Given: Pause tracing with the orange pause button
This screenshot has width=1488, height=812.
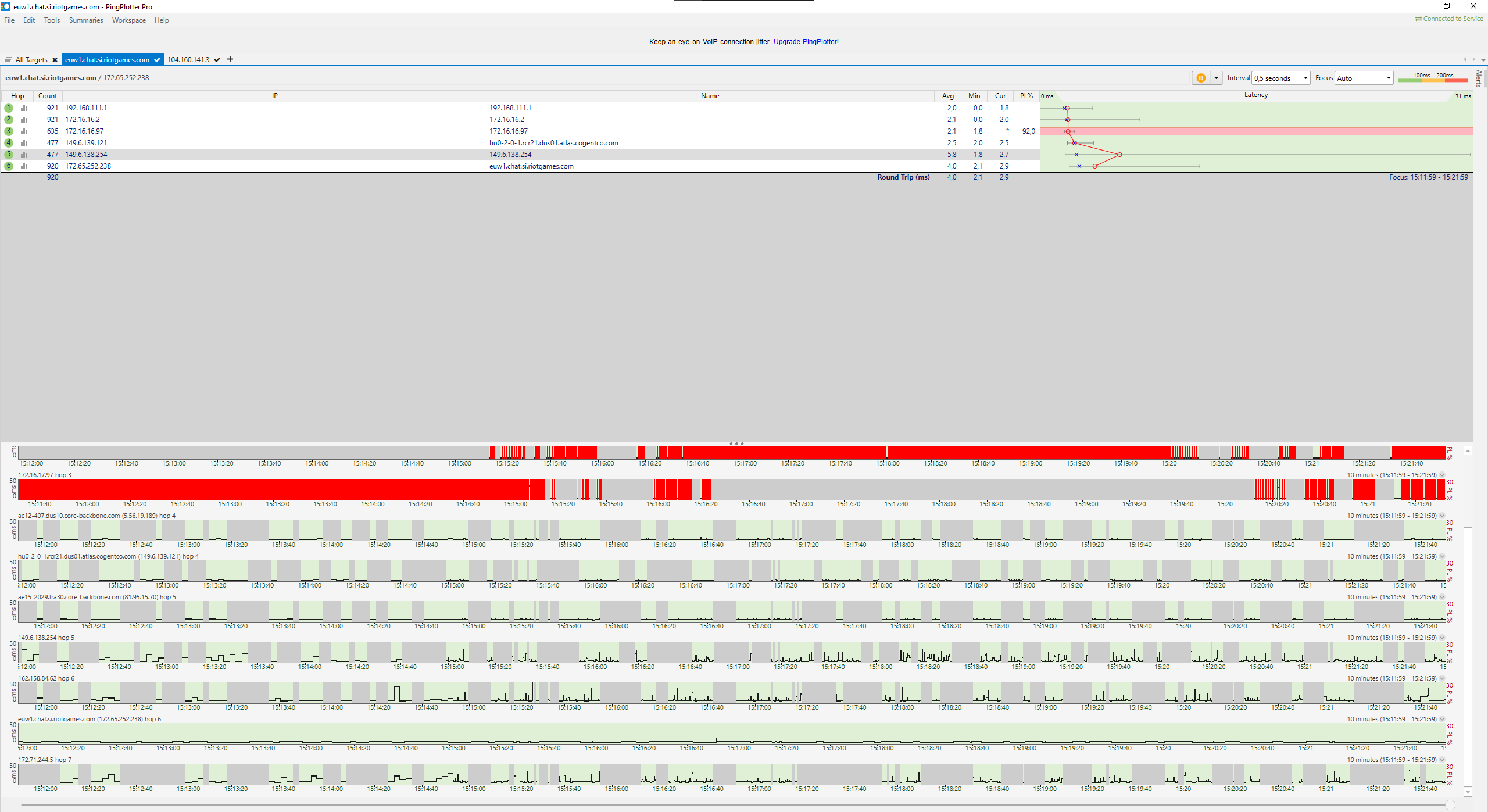Looking at the screenshot, I should coord(1201,78).
